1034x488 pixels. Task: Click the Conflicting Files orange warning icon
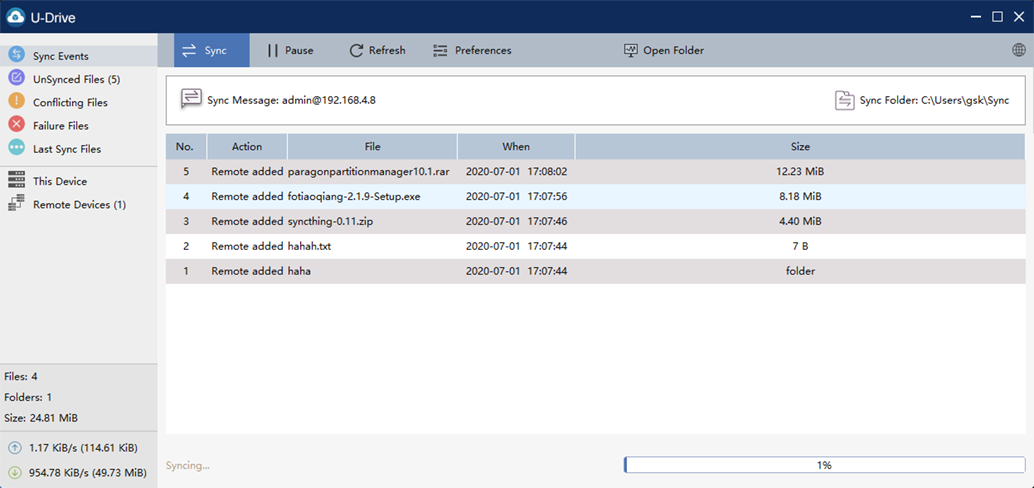16,102
